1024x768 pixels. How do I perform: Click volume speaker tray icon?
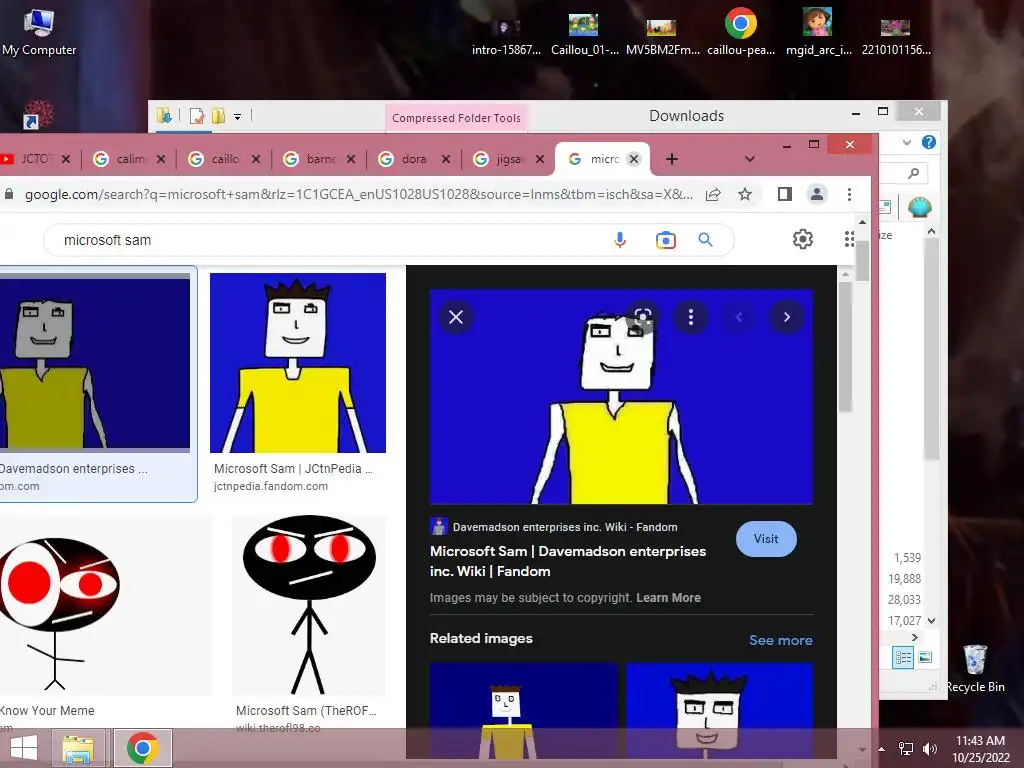929,749
